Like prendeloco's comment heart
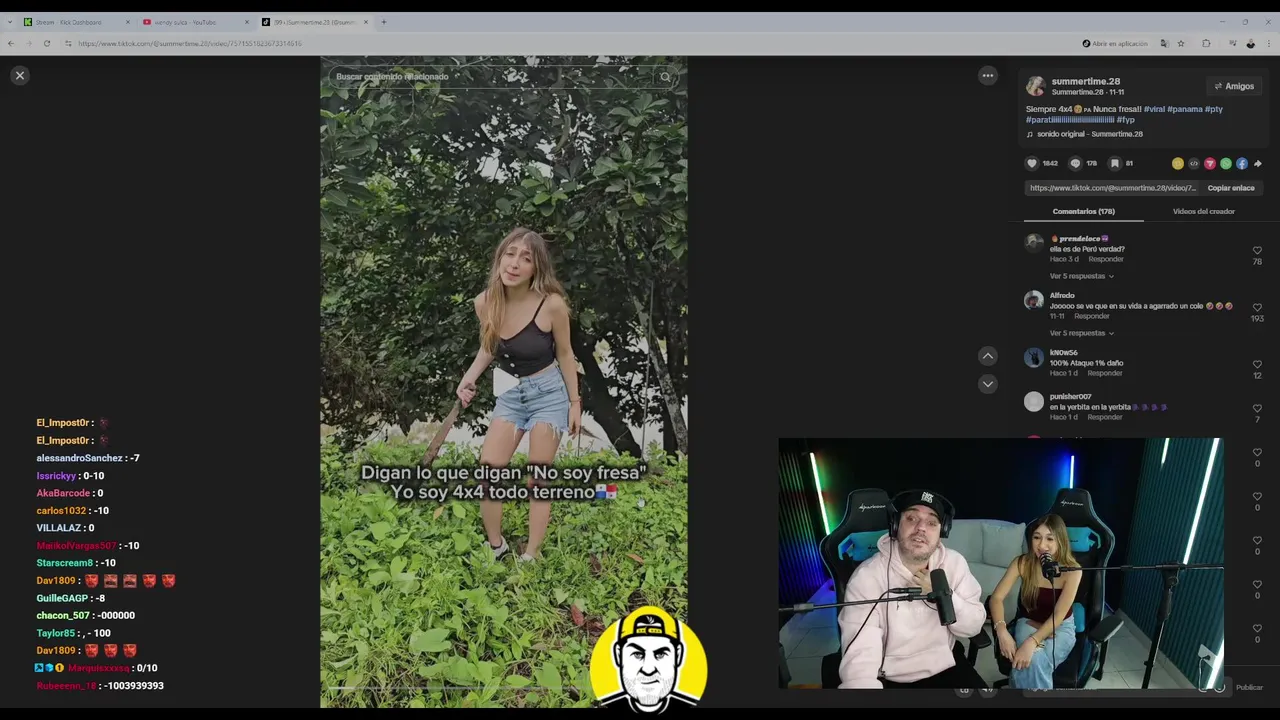The height and width of the screenshot is (720, 1280). pos(1257,250)
